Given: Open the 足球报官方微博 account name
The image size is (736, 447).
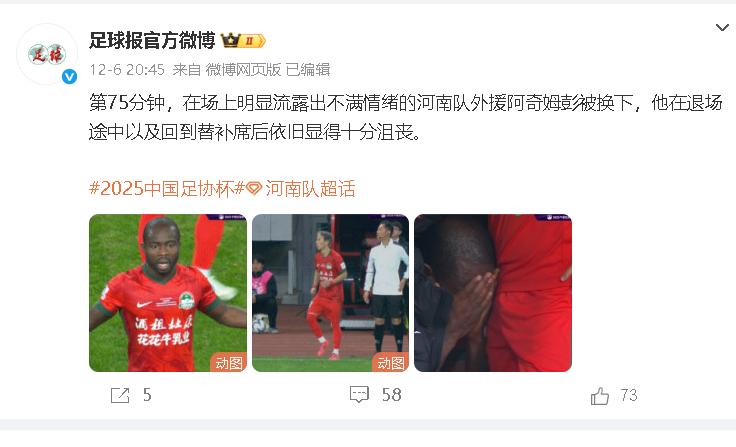Looking at the screenshot, I should tap(152, 41).
